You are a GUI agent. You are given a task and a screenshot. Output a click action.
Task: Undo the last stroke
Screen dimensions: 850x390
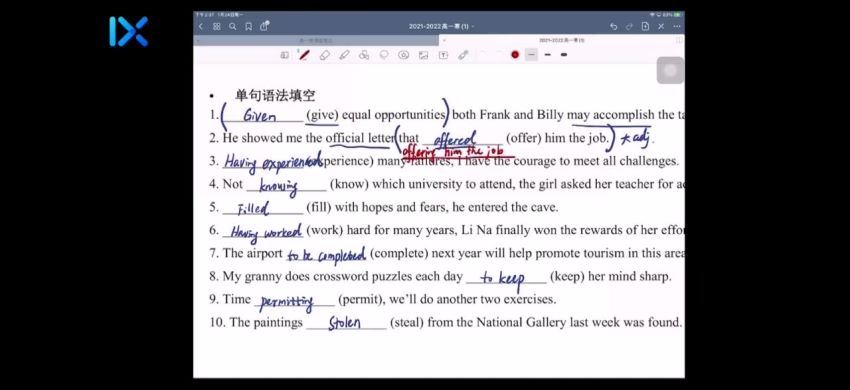(613, 26)
